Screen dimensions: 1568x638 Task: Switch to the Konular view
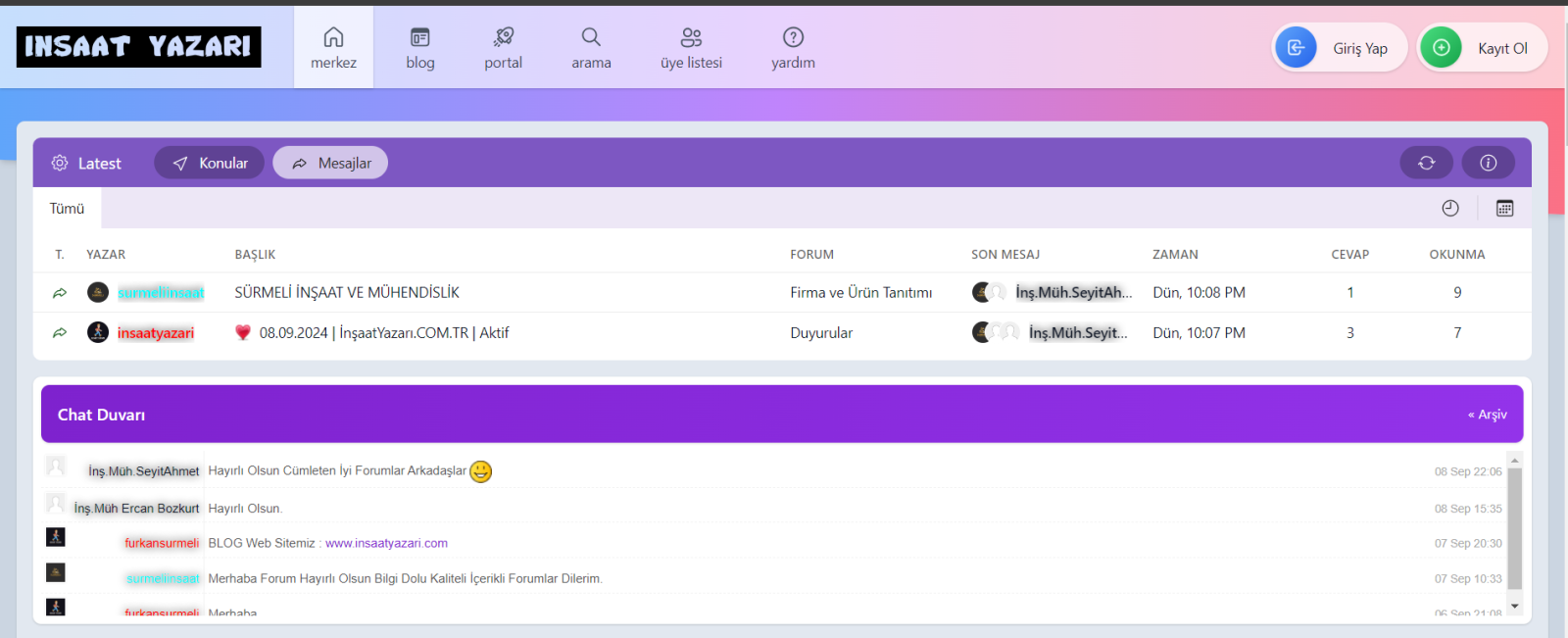coord(210,163)
